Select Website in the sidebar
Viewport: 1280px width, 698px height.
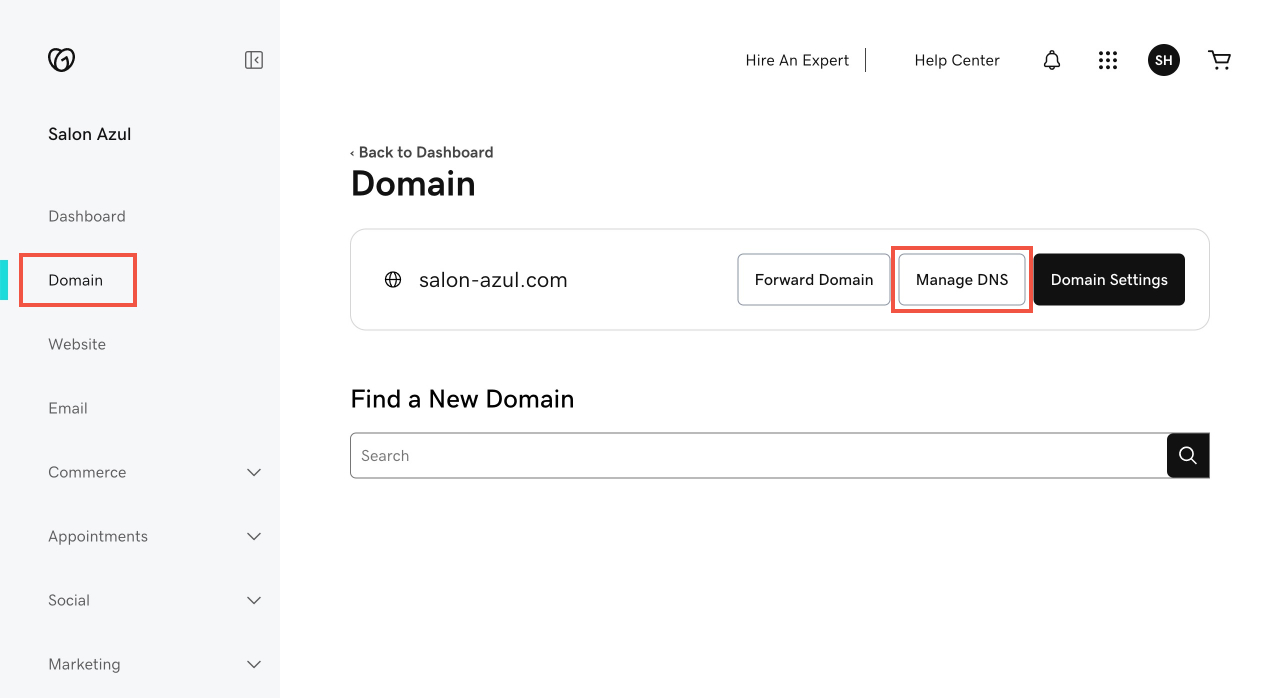pyautogui.click(x=77, y=344)
